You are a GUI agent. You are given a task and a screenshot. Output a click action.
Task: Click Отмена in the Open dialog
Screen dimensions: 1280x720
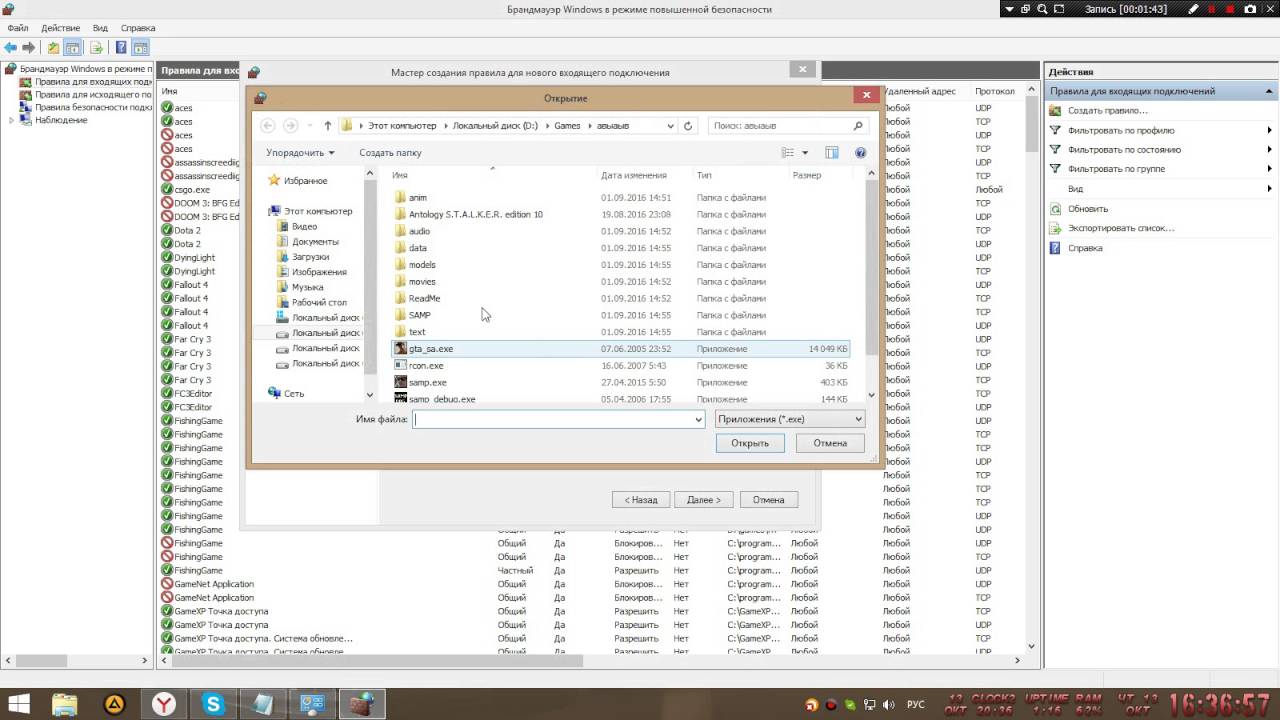(x=830, y=443)
